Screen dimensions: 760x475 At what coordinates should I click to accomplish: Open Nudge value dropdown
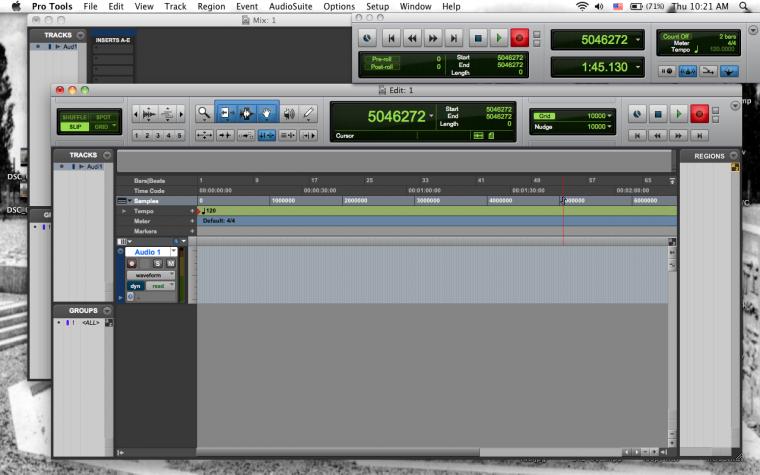tap(609, 127)
